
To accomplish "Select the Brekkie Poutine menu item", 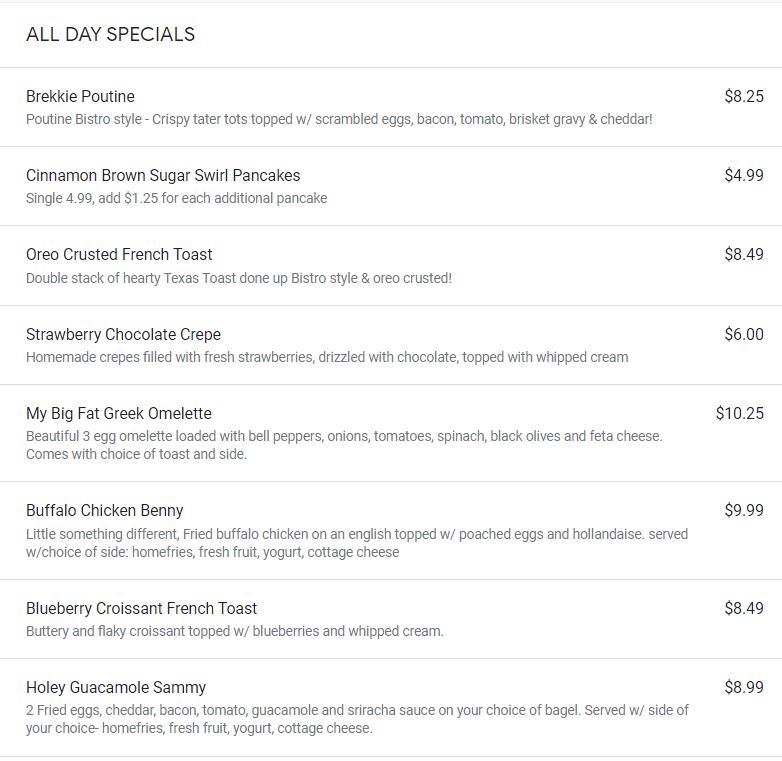I will 80,96.
